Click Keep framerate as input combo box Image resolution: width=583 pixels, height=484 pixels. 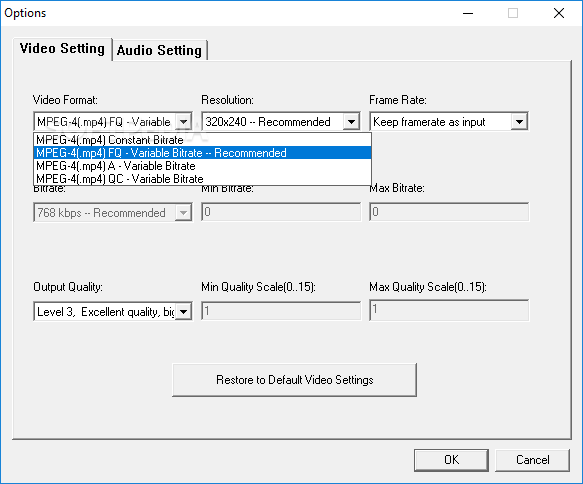[449, 122]
